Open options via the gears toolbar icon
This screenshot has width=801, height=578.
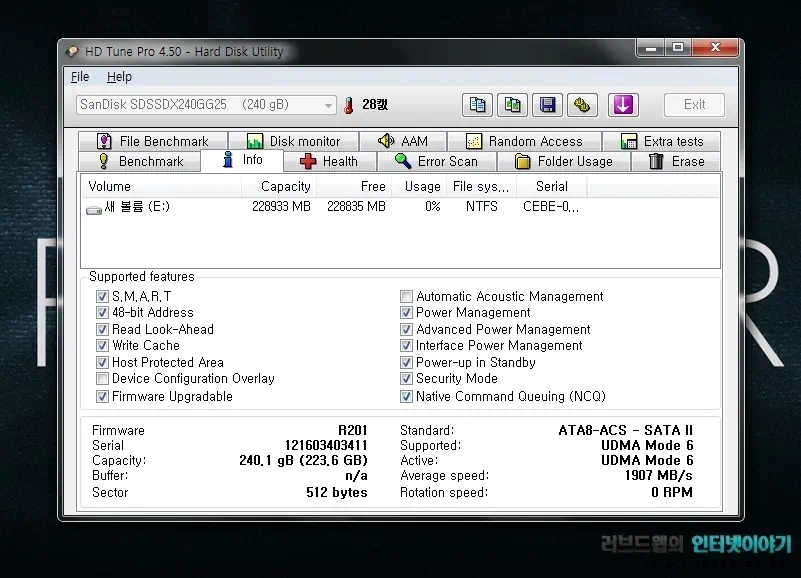pyautogui.click(x=582, y=105)
